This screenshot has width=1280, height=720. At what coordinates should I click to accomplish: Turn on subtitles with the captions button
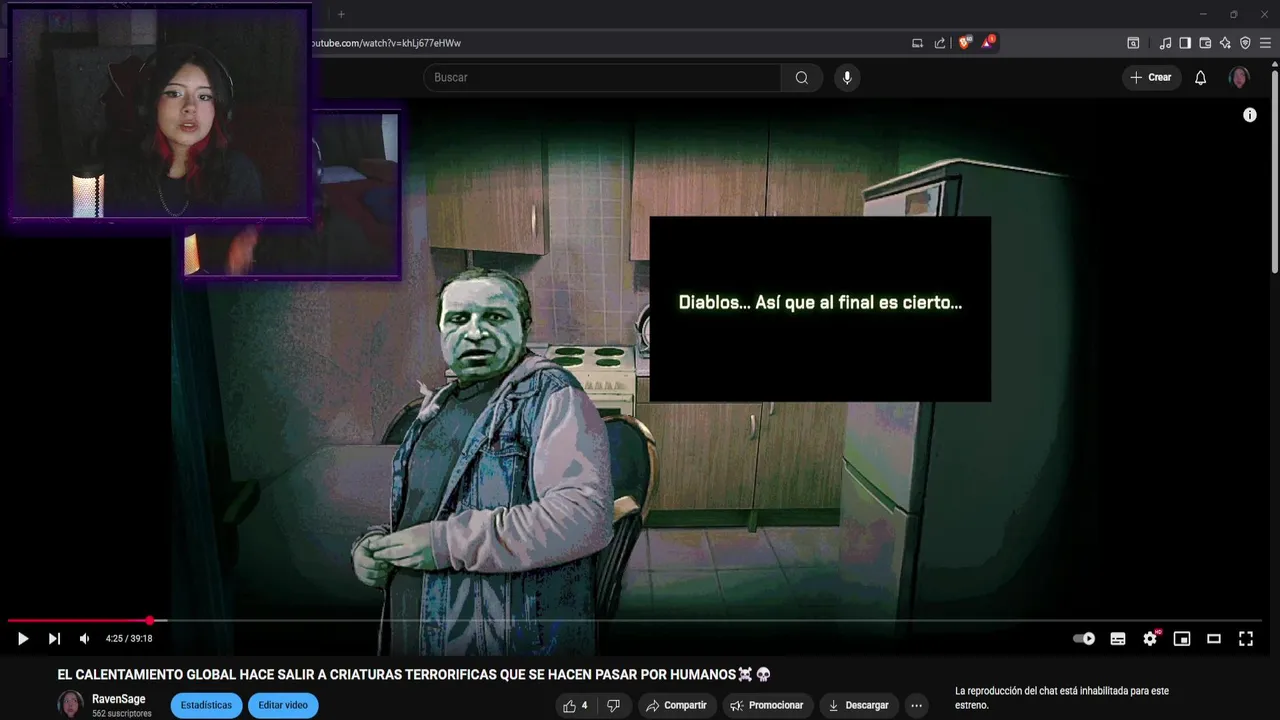(x=1118, y=639)
